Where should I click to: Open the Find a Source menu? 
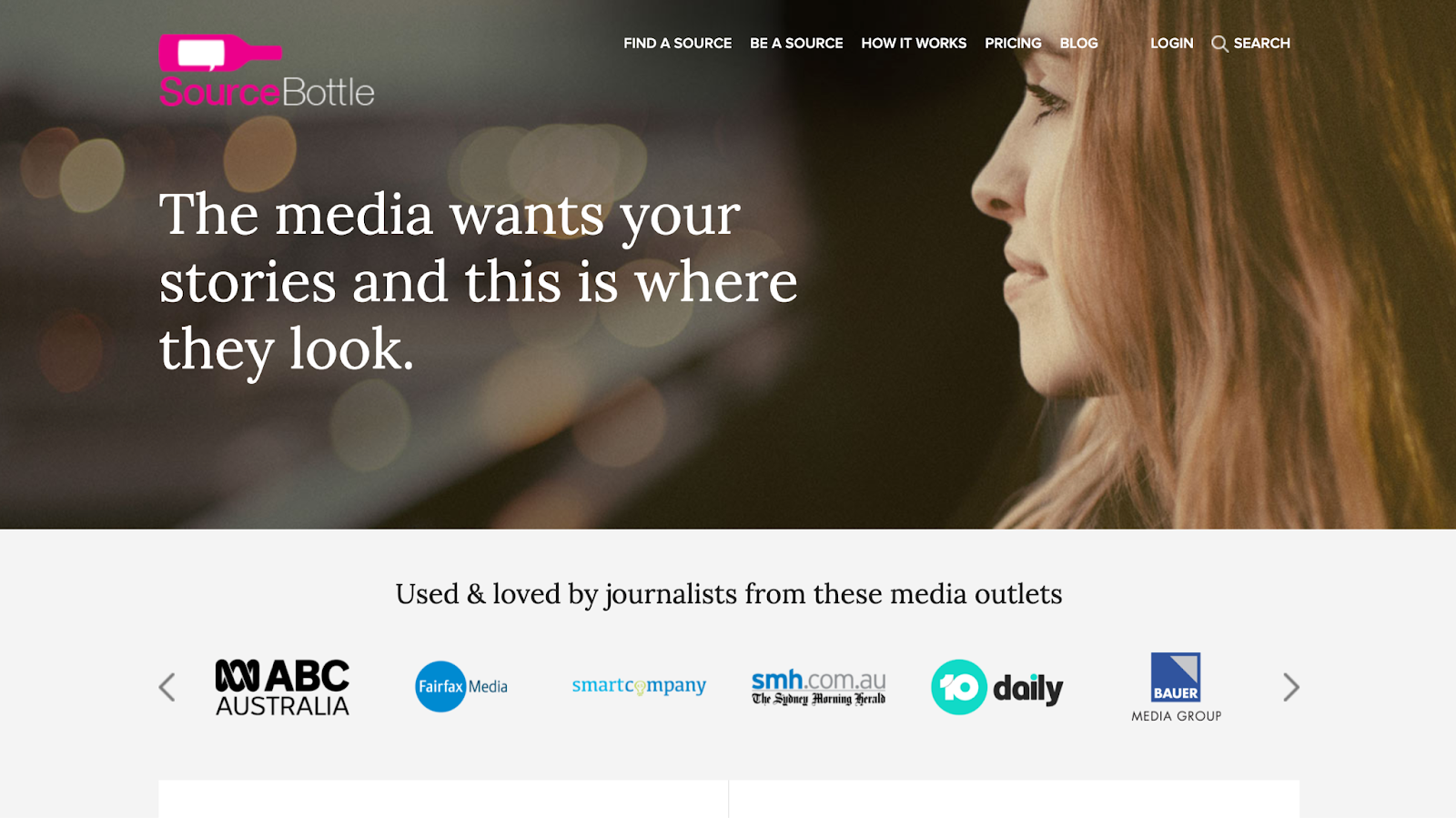(677, 43)
